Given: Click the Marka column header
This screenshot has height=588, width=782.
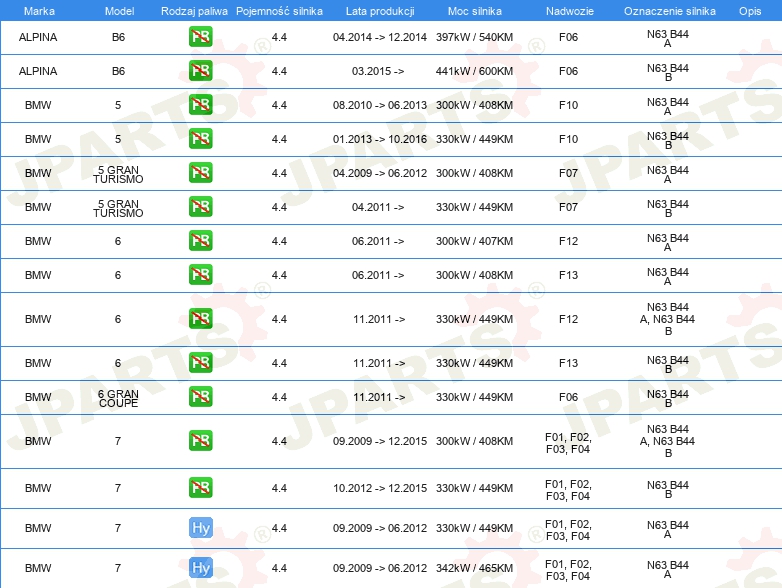Looking at the screenshot, I should pos(39,11).
